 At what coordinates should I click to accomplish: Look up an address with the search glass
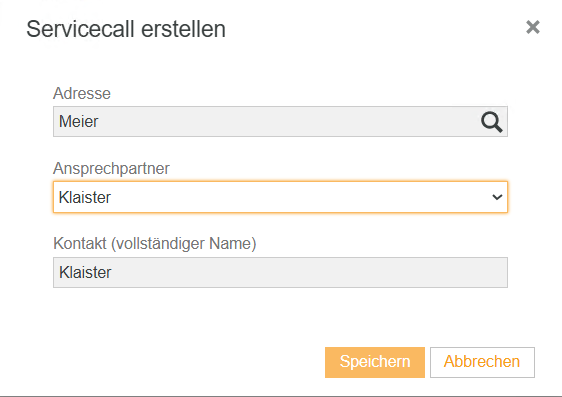pyautogui.click(x=492, y=122)
